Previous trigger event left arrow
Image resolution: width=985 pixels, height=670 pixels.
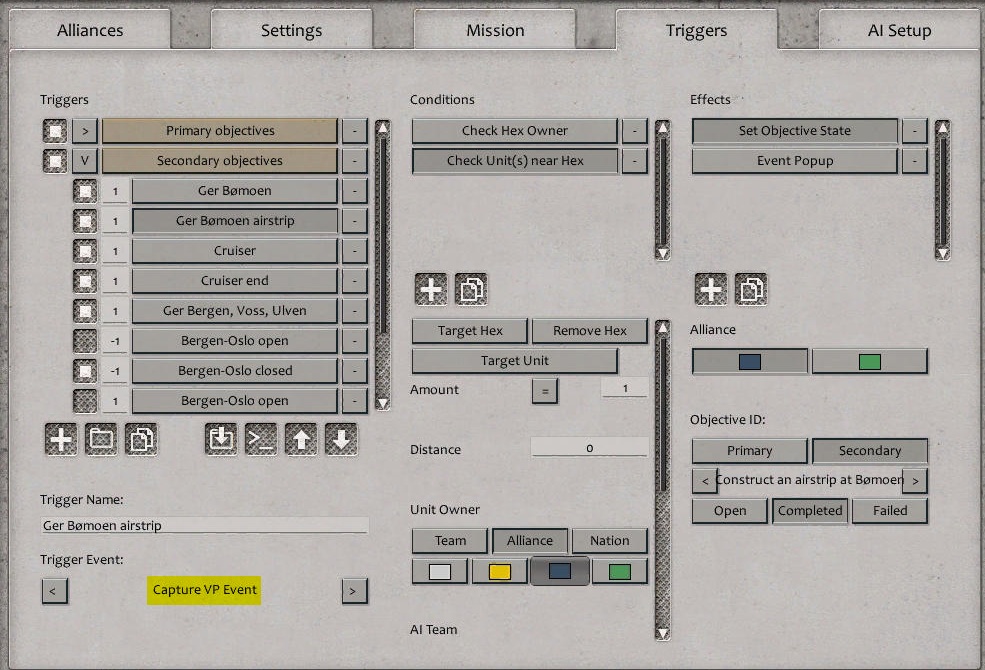coord(55,591)
